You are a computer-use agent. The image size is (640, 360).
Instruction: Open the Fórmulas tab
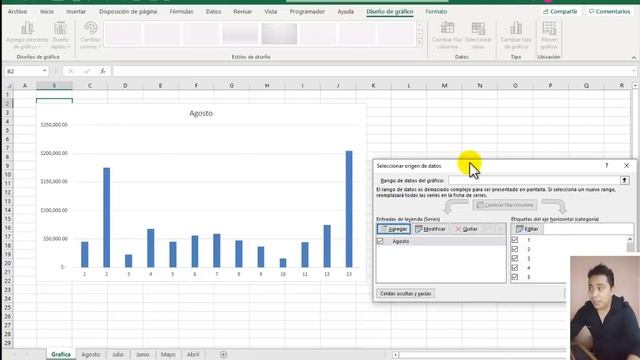[181, 11]
